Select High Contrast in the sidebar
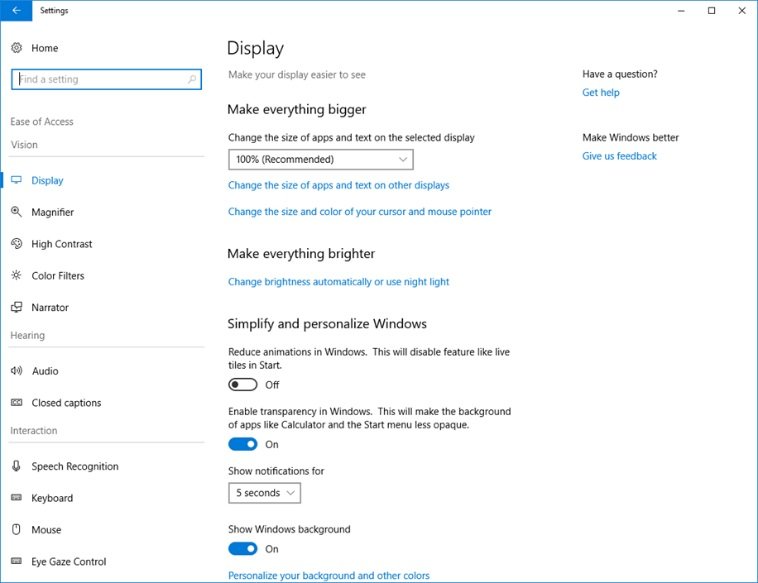 click(x=61, y=244)
